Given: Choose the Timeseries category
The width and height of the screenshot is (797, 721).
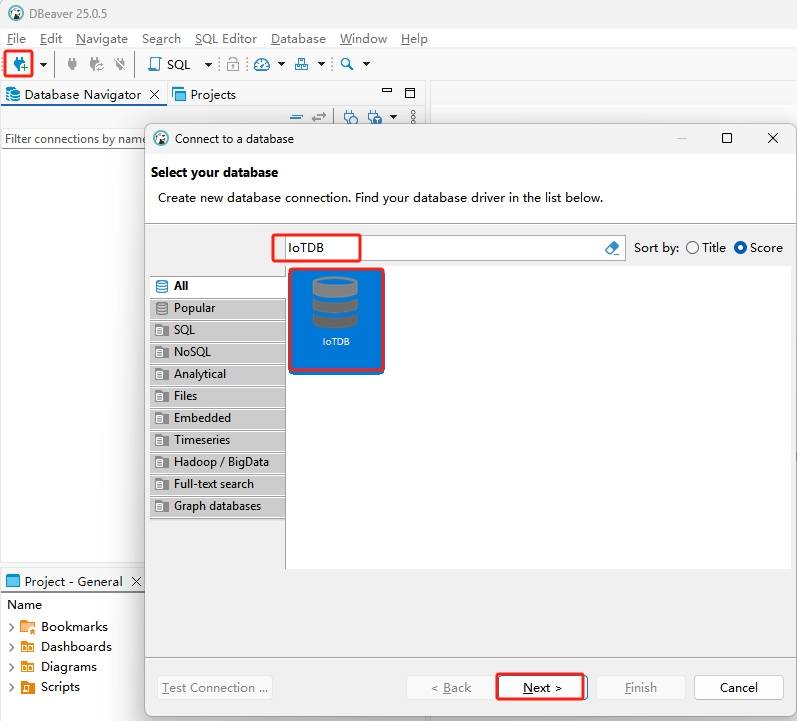Looking at the screenshot, I should [x=201, y=440].
